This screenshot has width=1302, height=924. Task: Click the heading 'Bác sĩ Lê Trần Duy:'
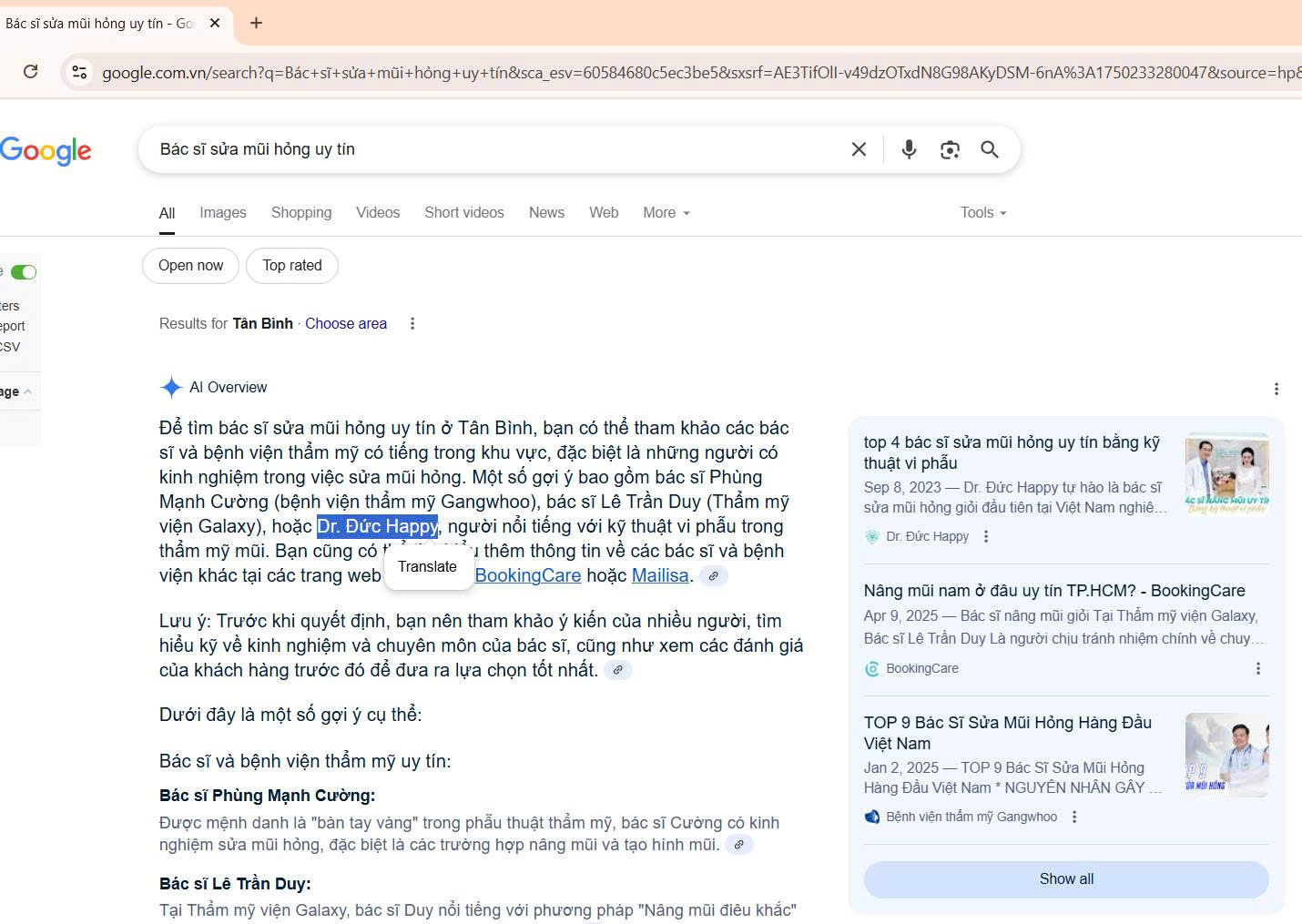[235, 884]
